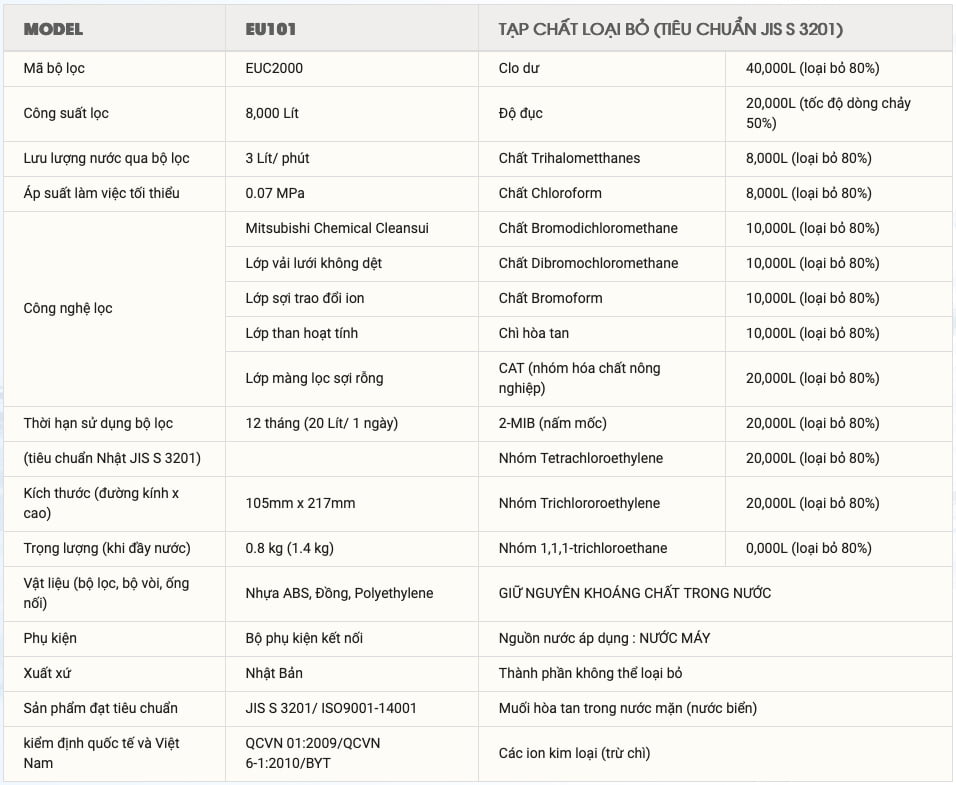
Task: Click the 40,000L (loại bỏ 80%) value
Action: [812, 68]
